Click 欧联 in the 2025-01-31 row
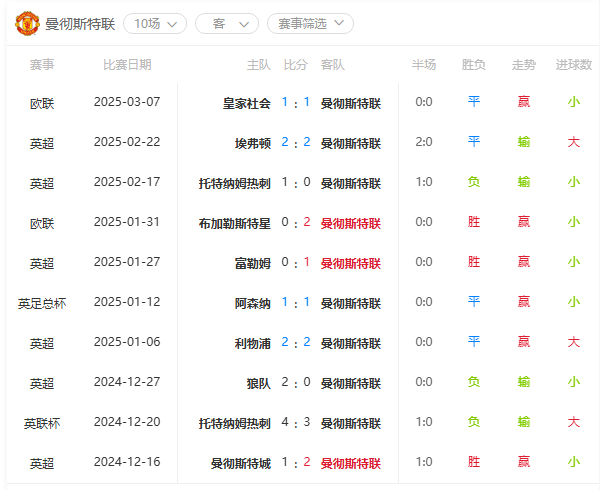Image resolution: width=600 pixels, height=490 pixels. click(x=42, y=223)
